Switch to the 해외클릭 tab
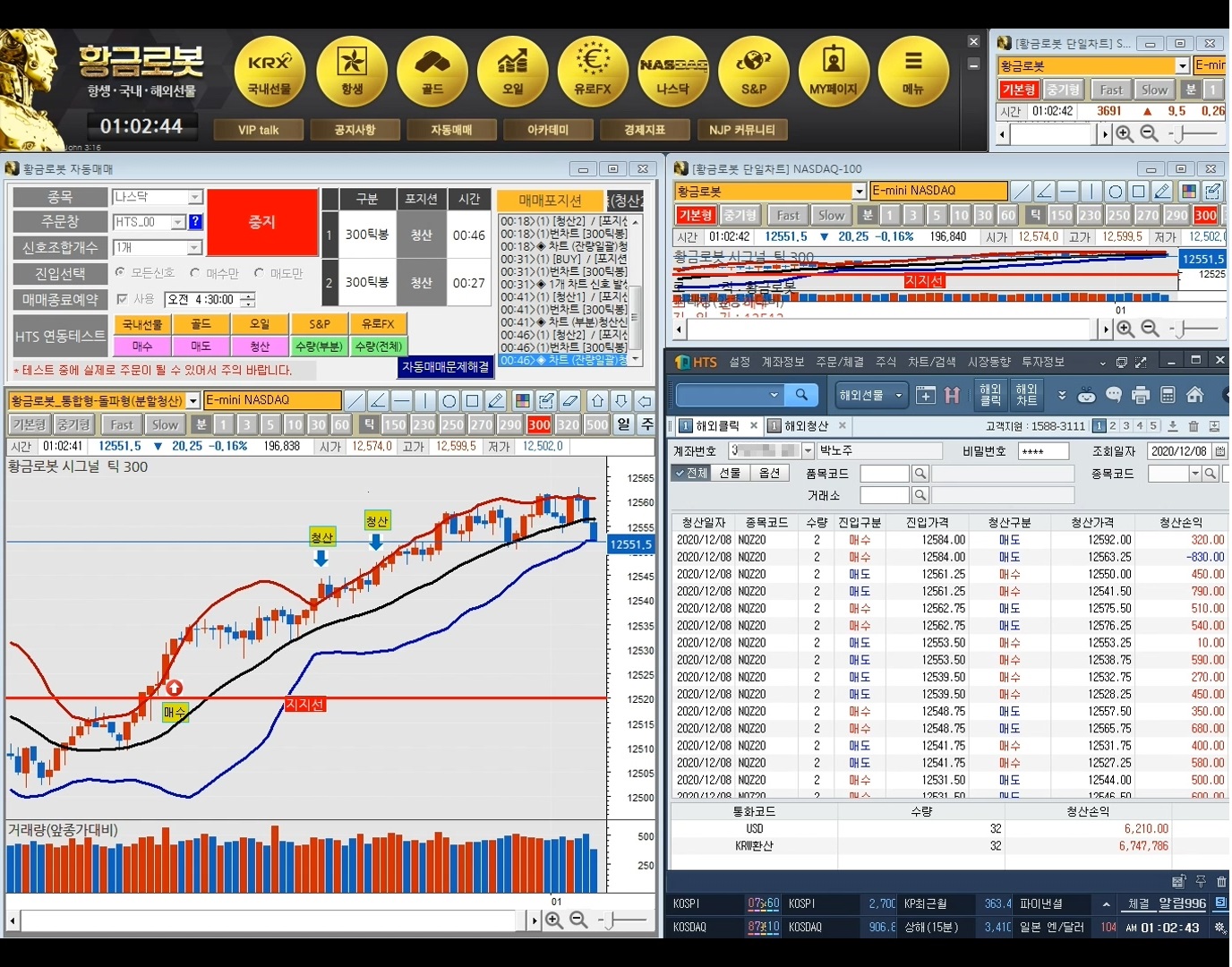Image resolution: width=1232 pixels, height=967 pixels. (718, 426)
